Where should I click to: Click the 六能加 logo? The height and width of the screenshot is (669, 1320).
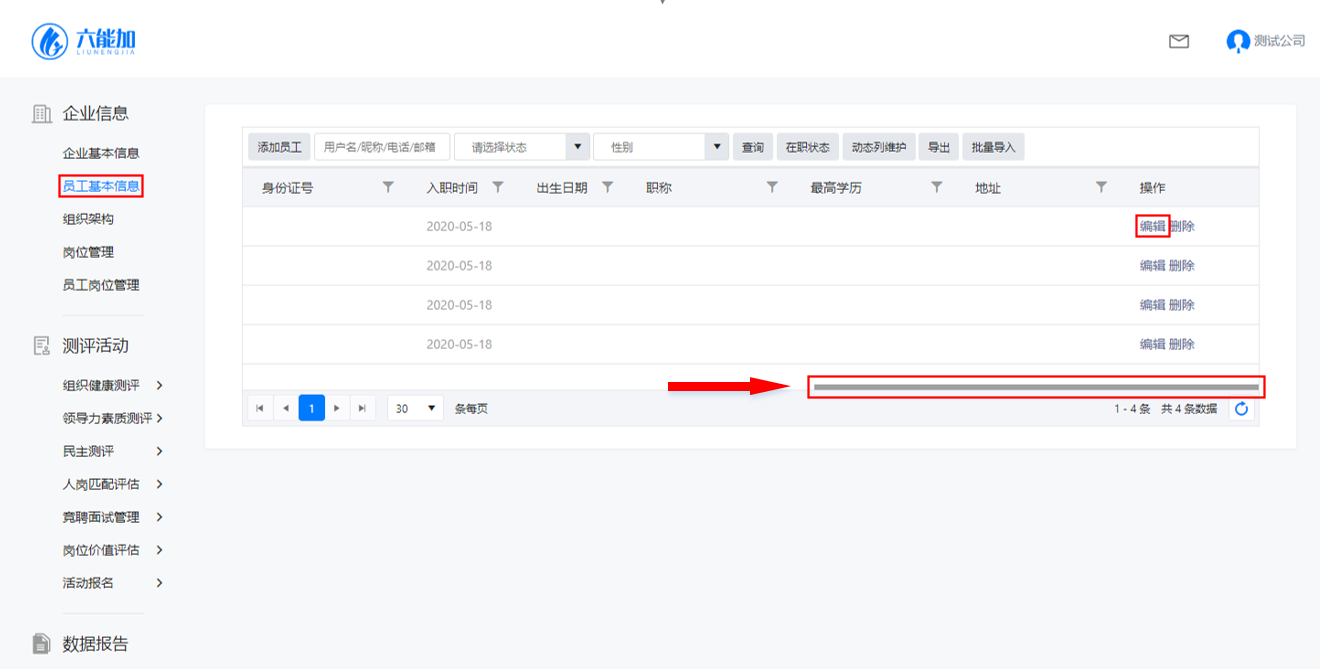pyautogui.click(x=84, y=41)
